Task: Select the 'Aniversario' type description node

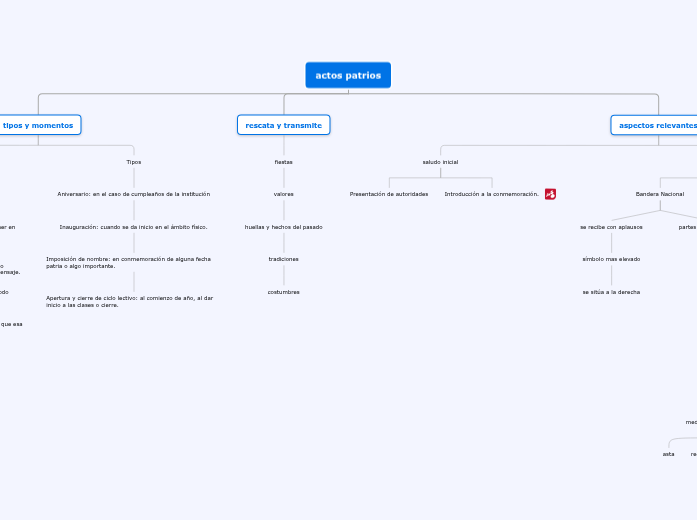Action: (x=133, y=194)
